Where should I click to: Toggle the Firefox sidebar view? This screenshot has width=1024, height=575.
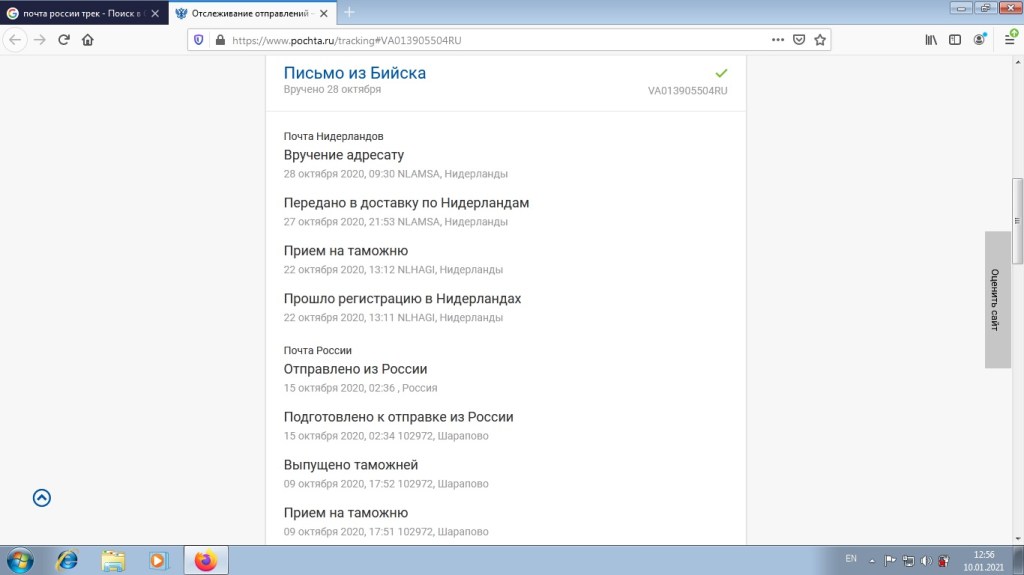click(x=955, y=40)
